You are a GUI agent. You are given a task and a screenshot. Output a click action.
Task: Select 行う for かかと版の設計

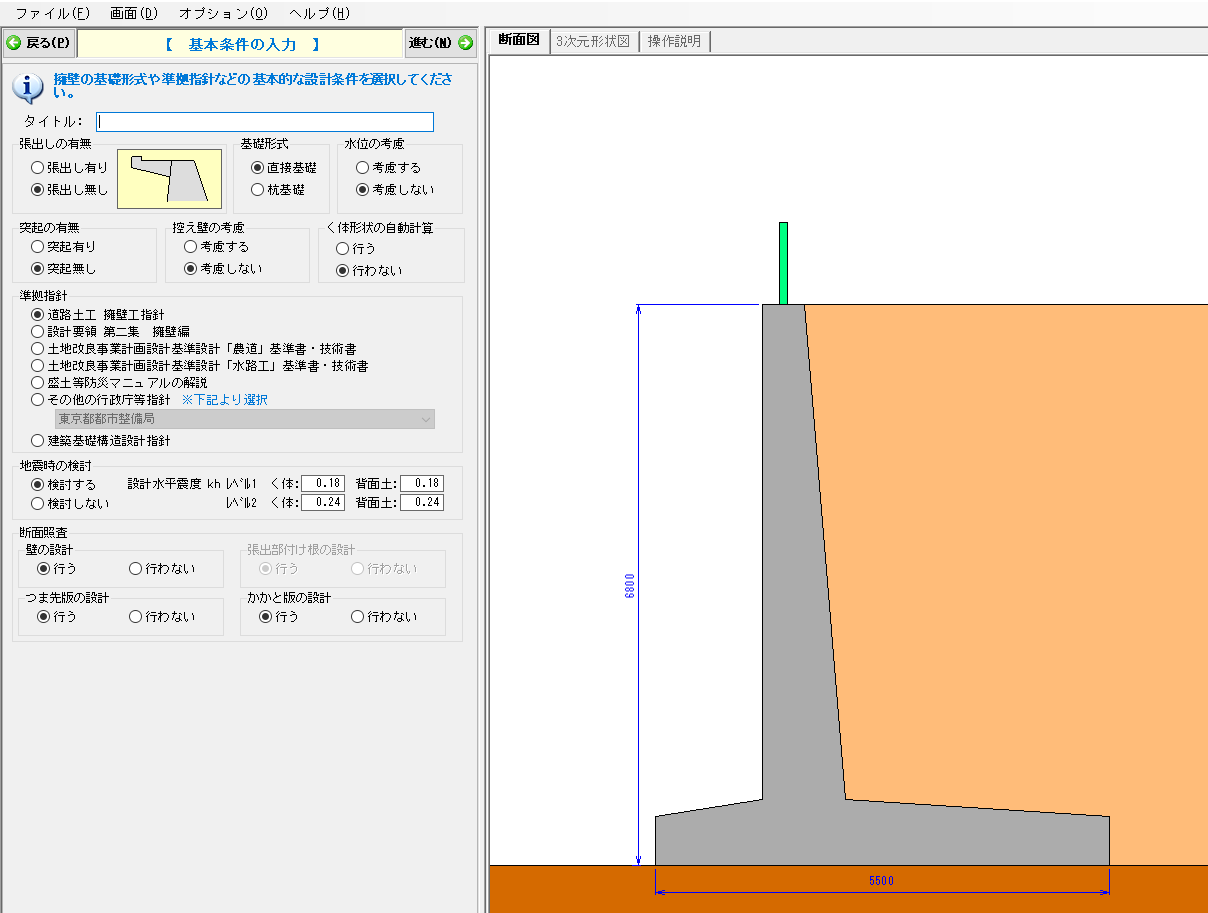(279, 617)
